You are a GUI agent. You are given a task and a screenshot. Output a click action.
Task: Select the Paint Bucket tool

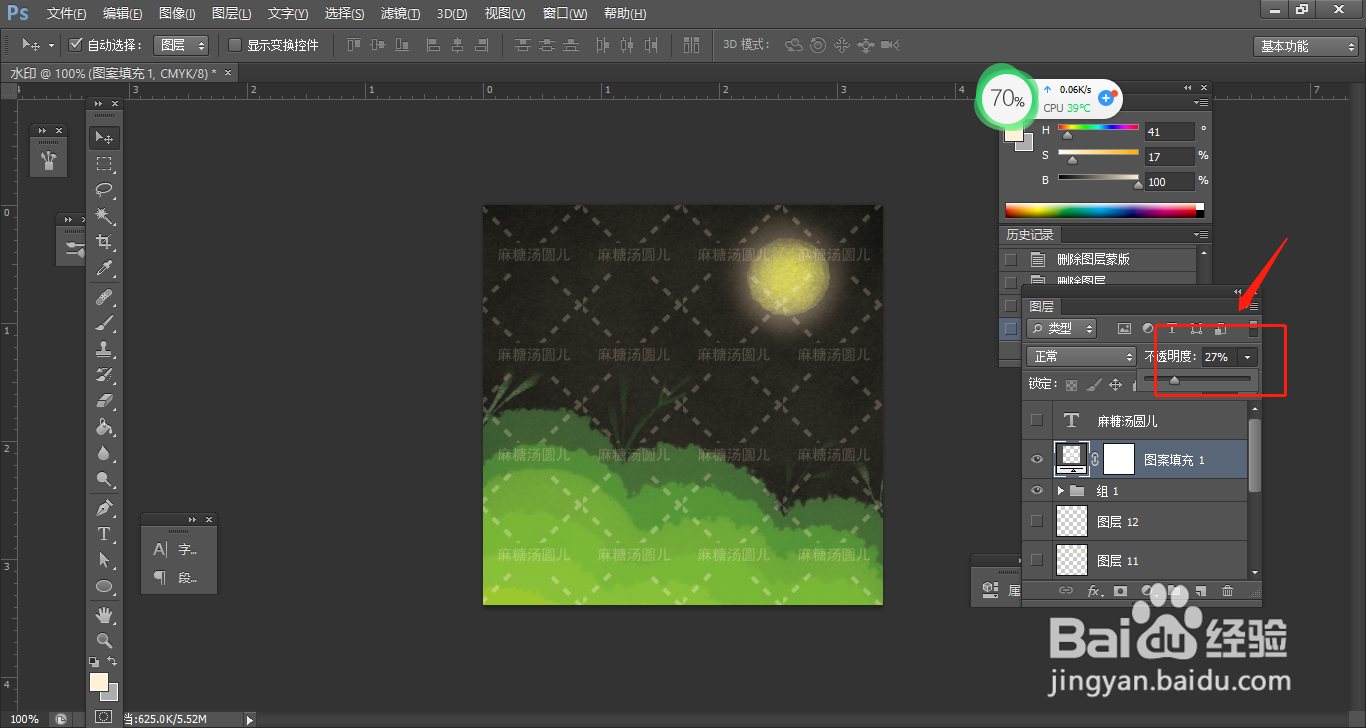[104, 427]
